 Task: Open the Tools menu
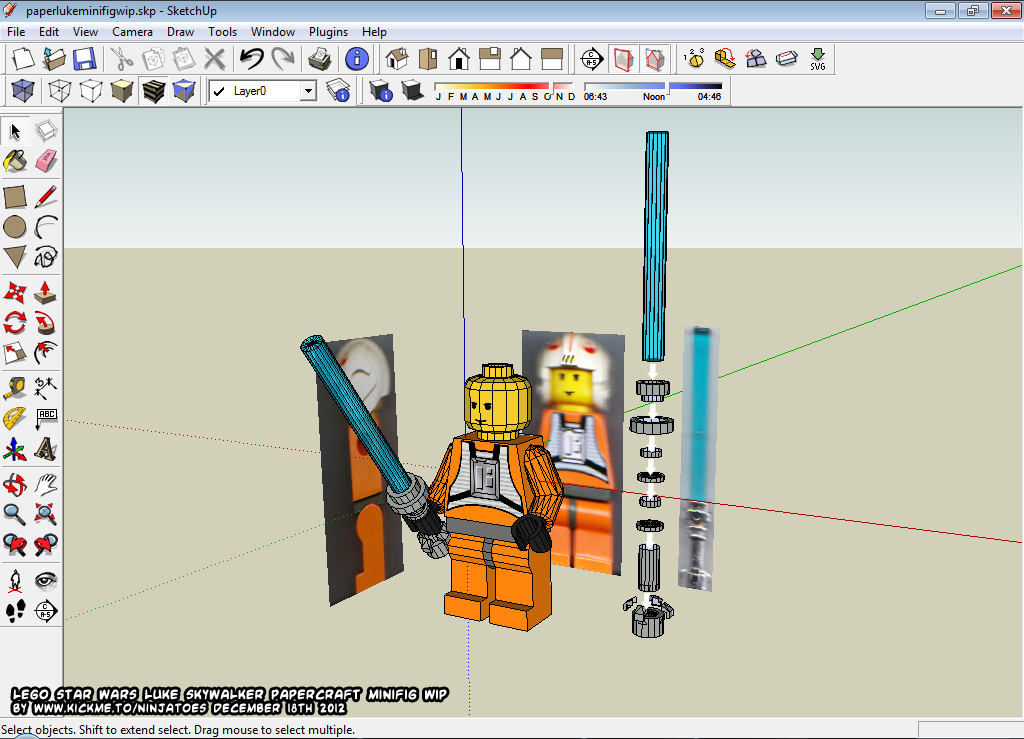tap(222, 32)
